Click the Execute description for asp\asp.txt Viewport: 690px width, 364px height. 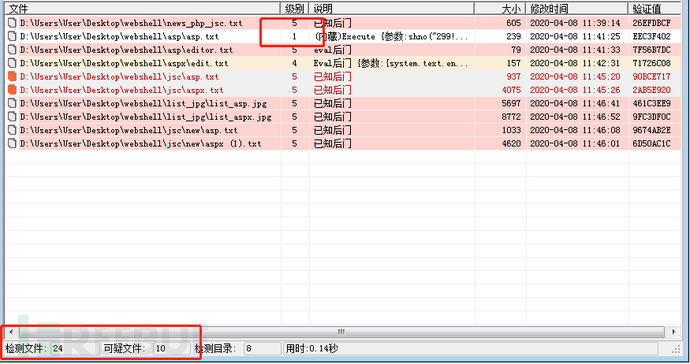tap(391, 37)
